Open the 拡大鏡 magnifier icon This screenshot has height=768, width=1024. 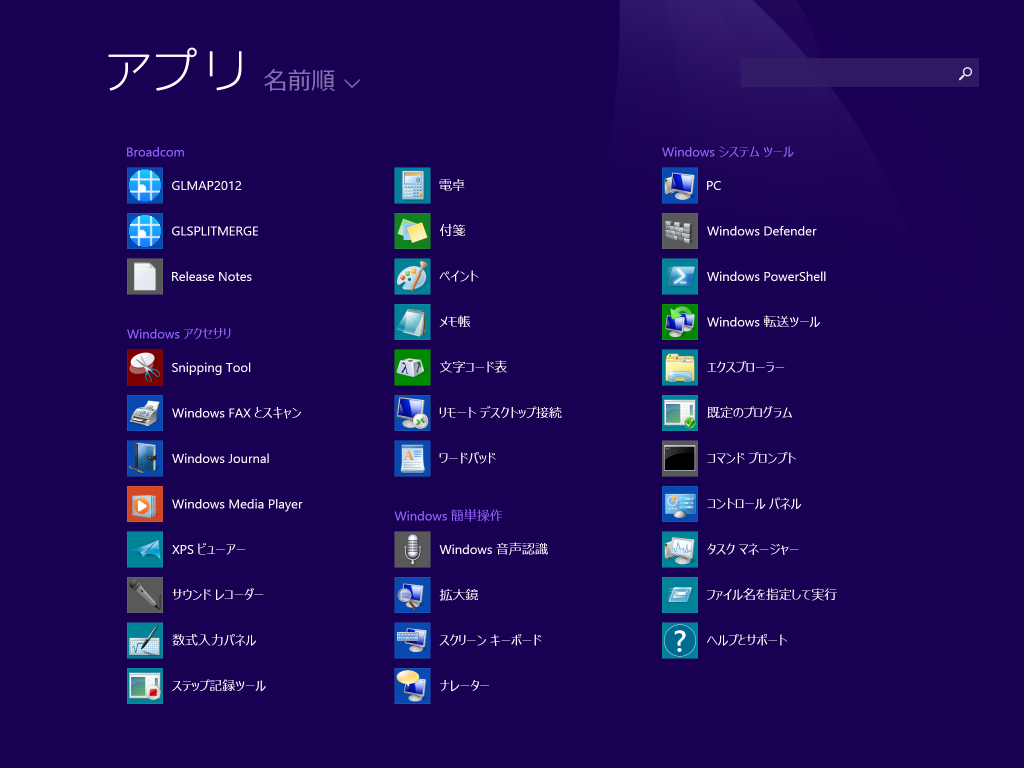(x=412, y=595)
